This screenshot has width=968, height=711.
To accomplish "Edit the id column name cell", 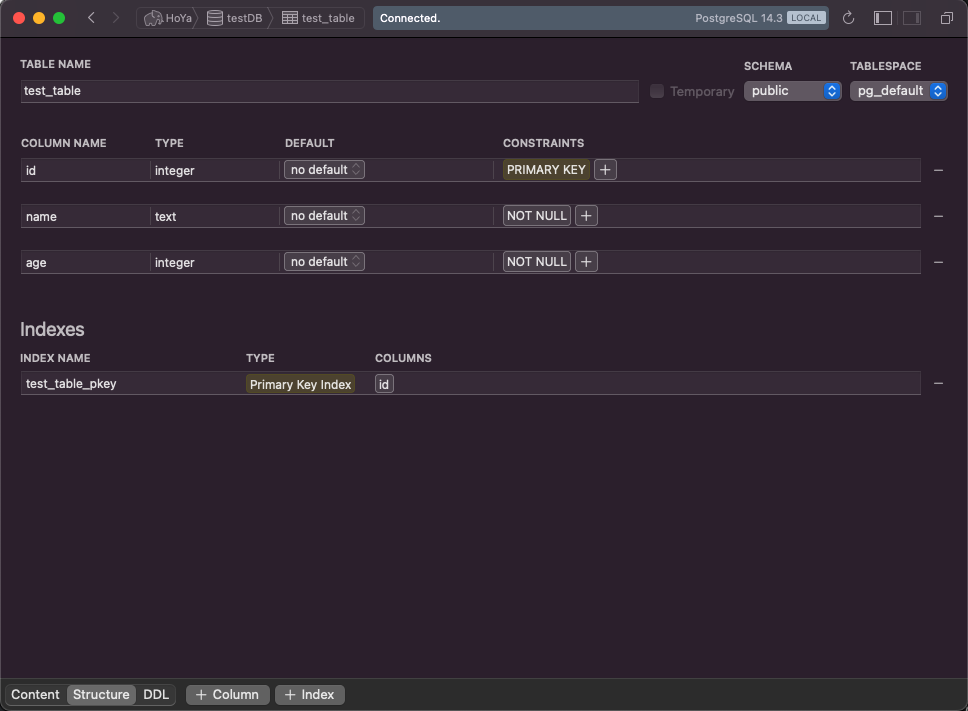I will tap(85, 170).
